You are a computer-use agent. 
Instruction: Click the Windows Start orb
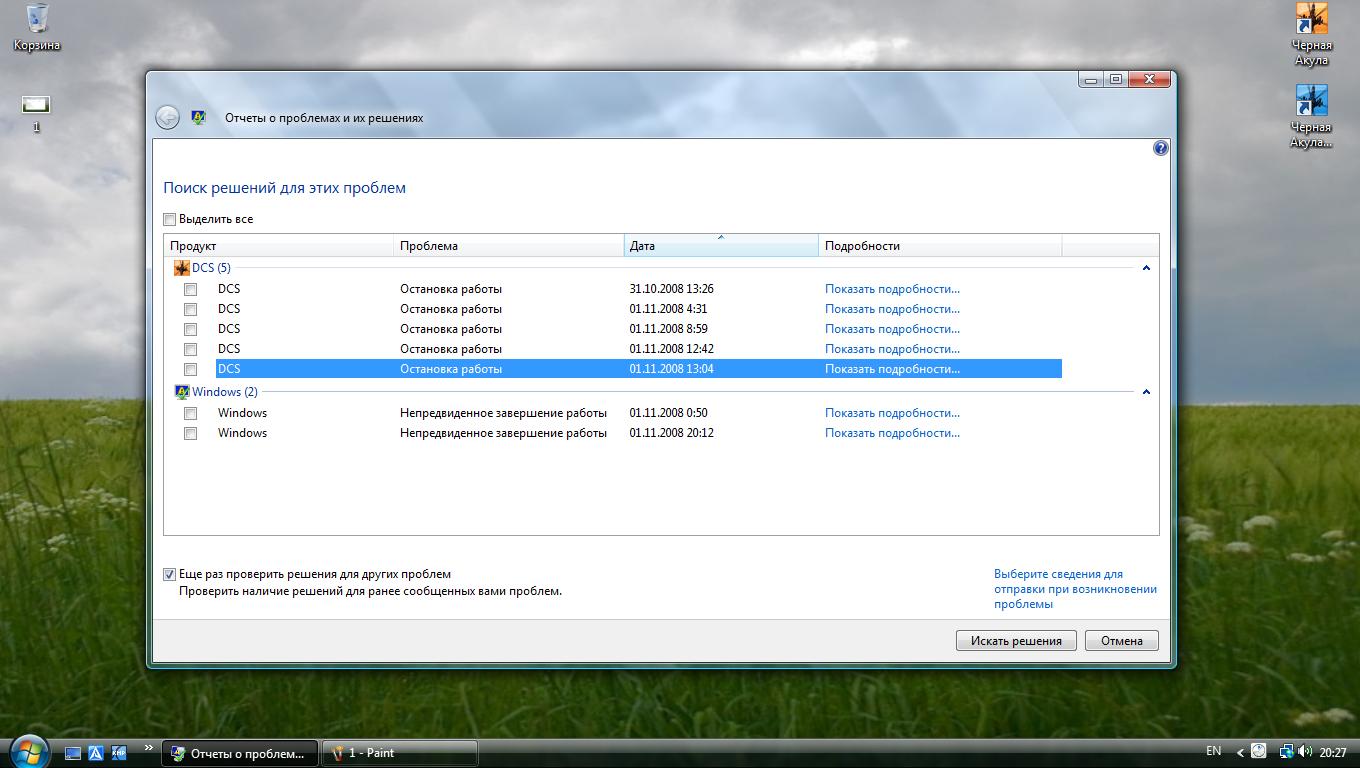click(x=27, y=751)
